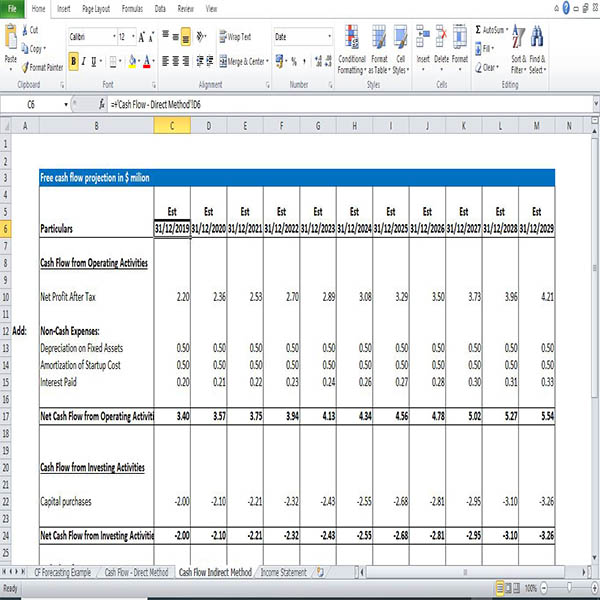
Task: Open the Font Color dropdown arrow
Action: (153, 61)
